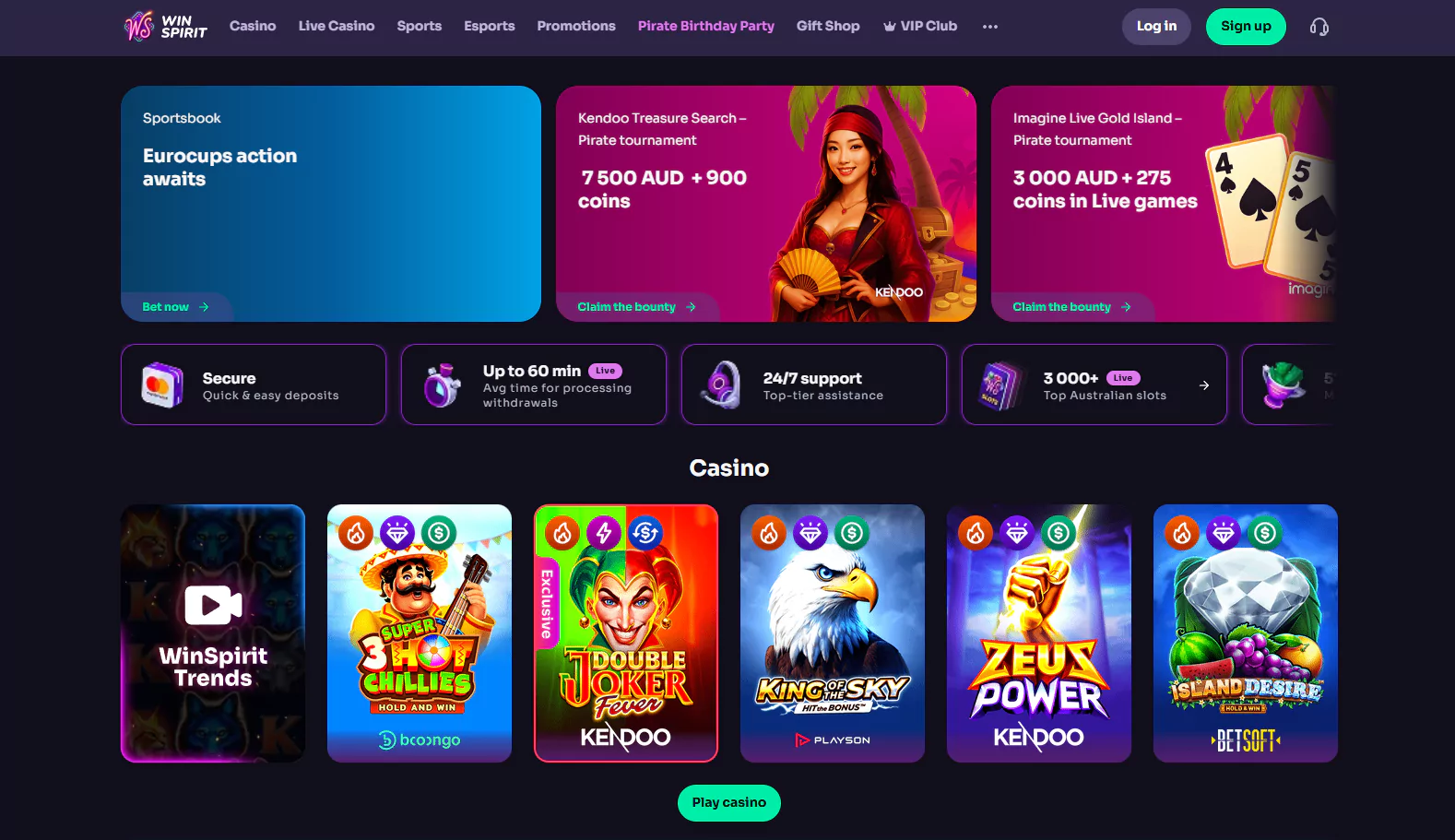Click the Play casino button
The height and width of the screenshot is (840, 1455).
click(x=729, y=803)
